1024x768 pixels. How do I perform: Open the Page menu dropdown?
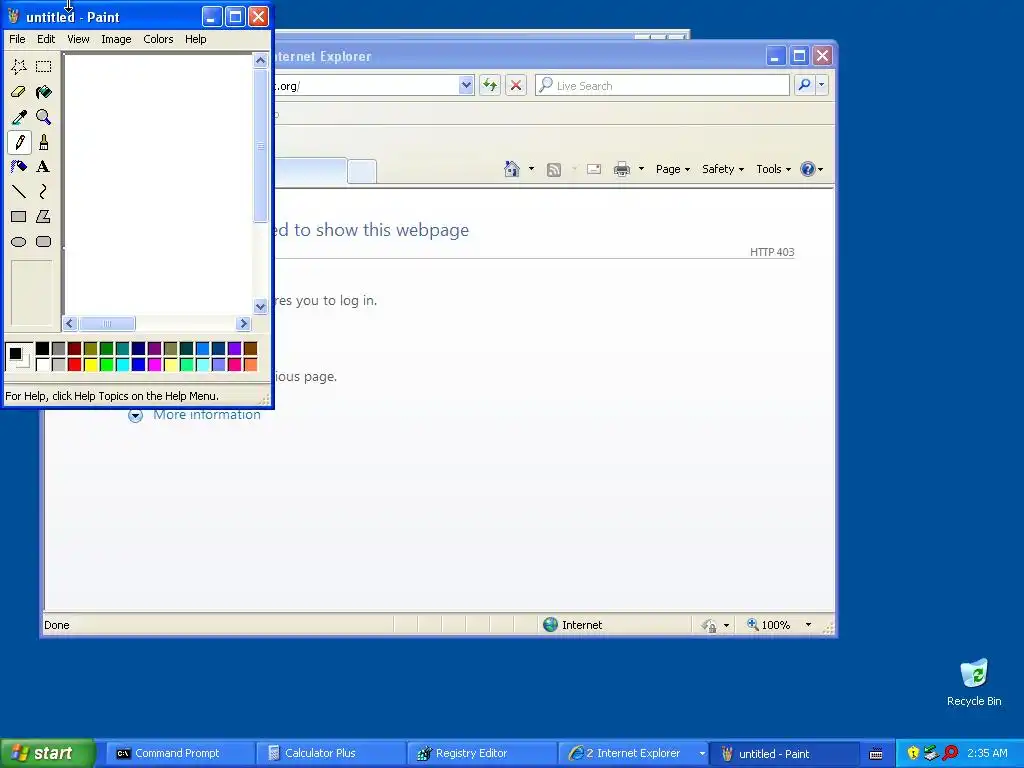pos(673,169)
